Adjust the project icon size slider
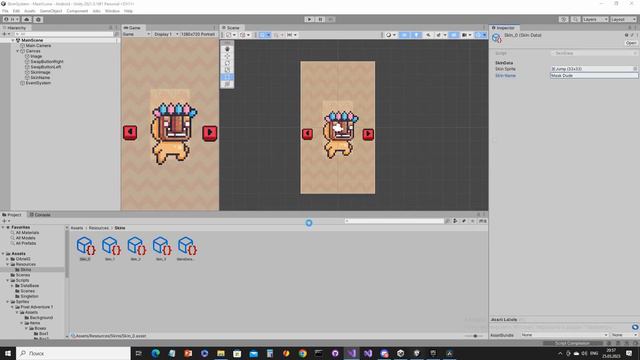The height and width of the screenshot is (360, 640). pyautogui.click(x=475, y=336)
